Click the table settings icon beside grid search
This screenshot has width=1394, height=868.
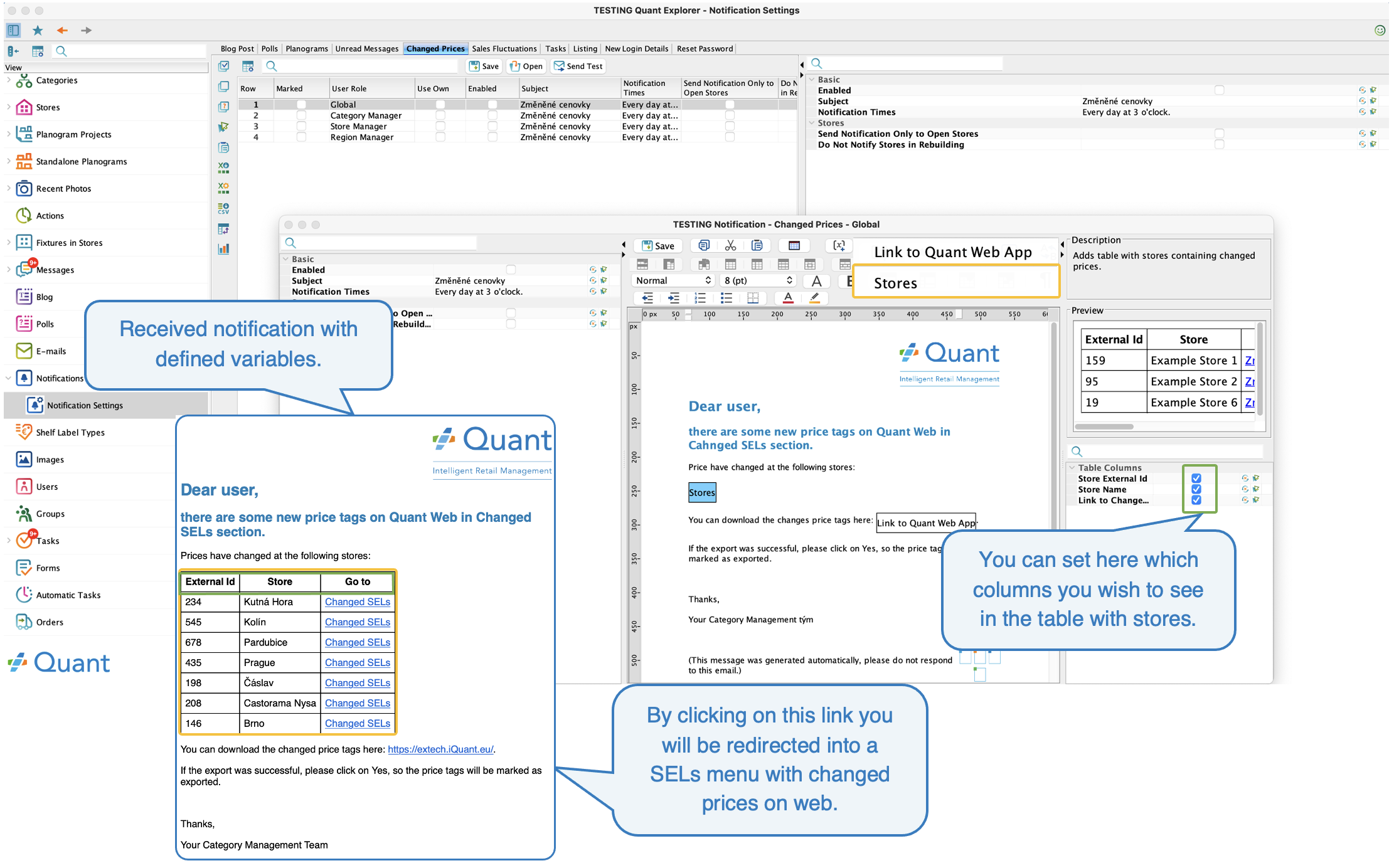pyautogui.click(x=248, y=66)
